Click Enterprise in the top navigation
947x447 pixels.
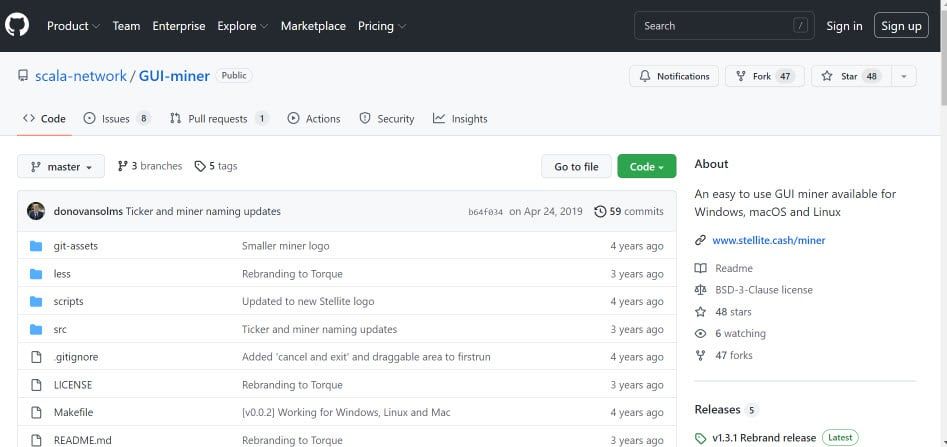179,26
